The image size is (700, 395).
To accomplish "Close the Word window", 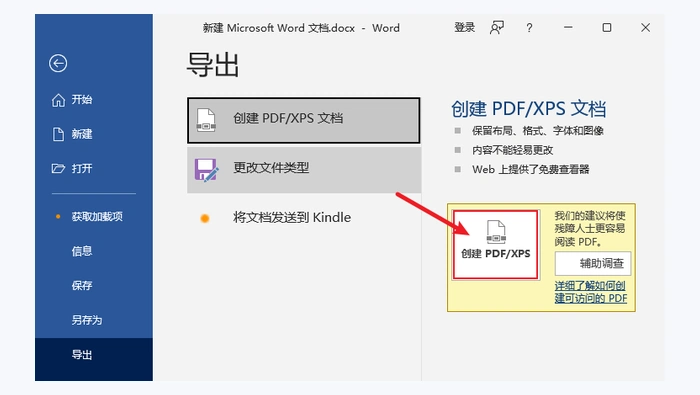I will click(646, 28).
